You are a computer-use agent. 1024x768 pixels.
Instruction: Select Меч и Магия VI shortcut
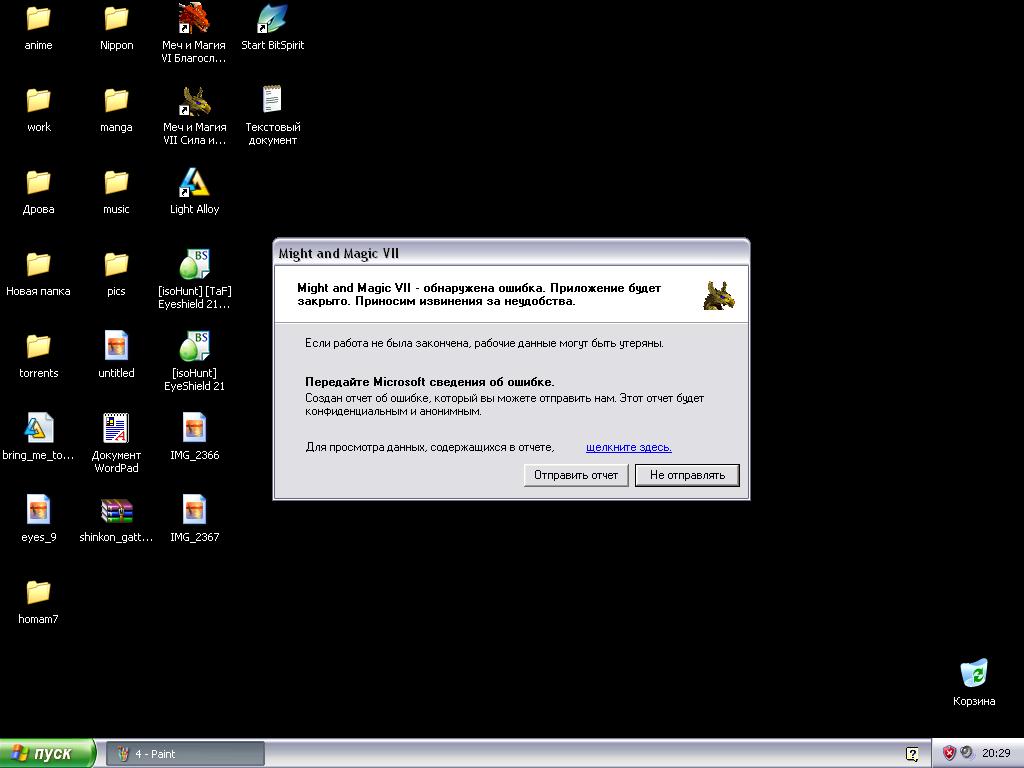pyautogui.click(x=194, y=19)
